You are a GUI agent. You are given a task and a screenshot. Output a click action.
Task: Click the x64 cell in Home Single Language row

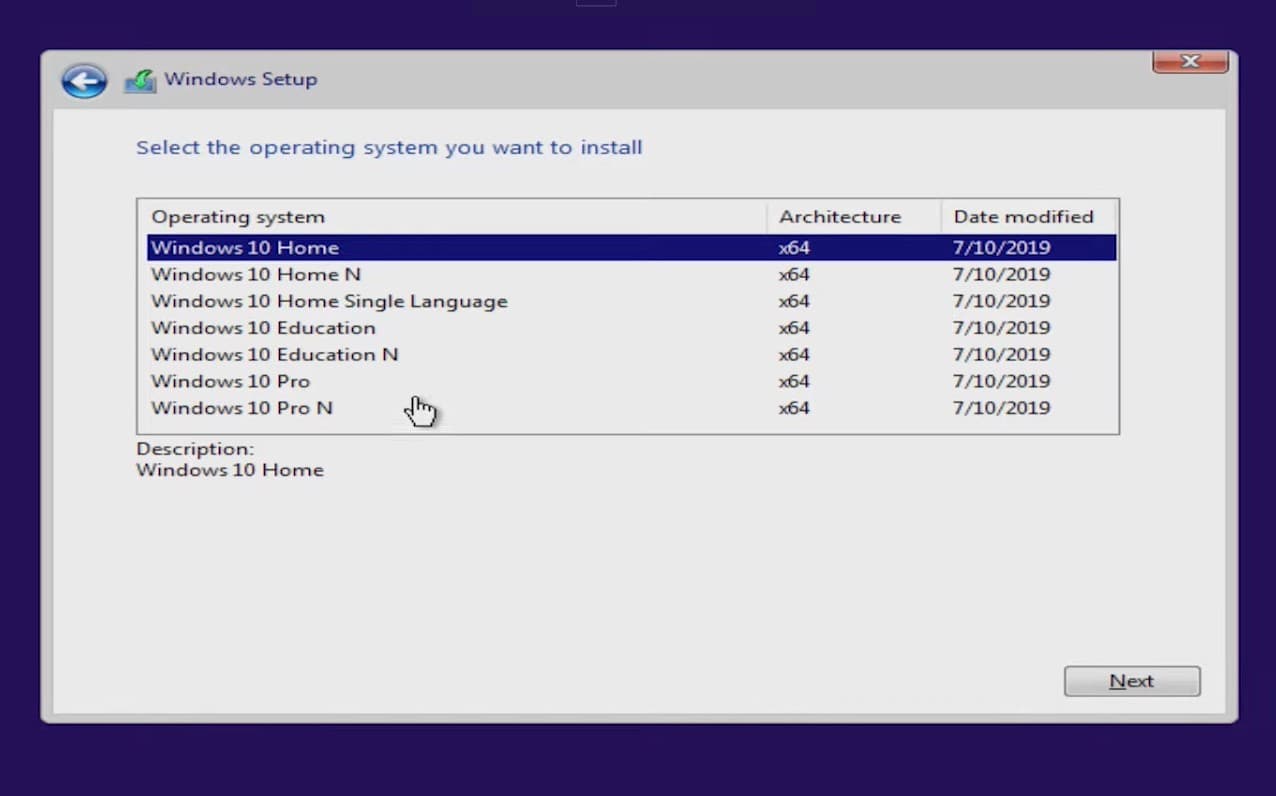tap(794, 301)
